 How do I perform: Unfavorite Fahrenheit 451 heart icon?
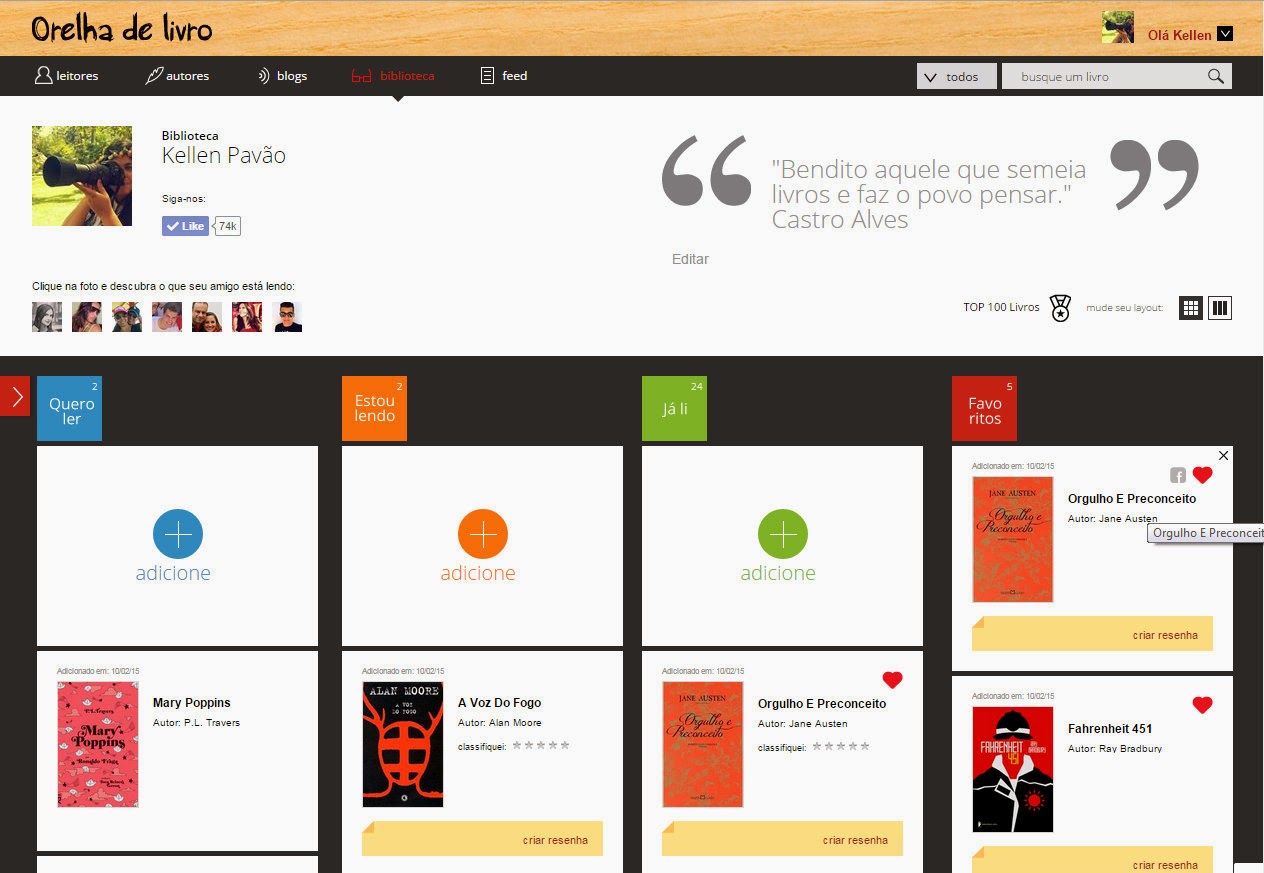[x=1202, y=705]
